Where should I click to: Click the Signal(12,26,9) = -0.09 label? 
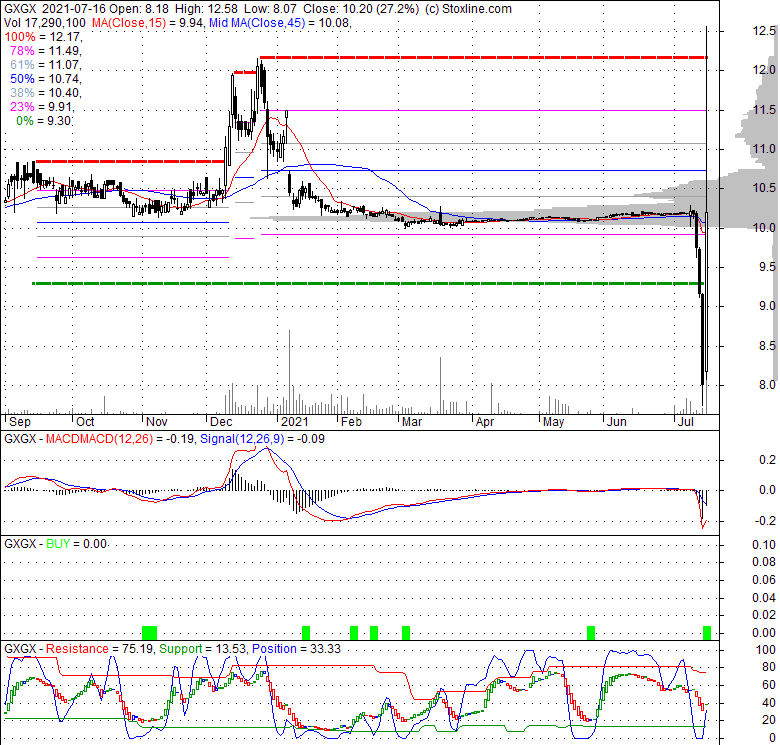(262, 439)
